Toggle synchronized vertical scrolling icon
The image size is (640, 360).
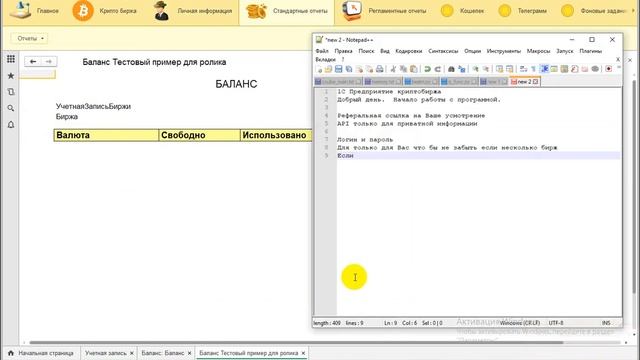pos(500,69)
